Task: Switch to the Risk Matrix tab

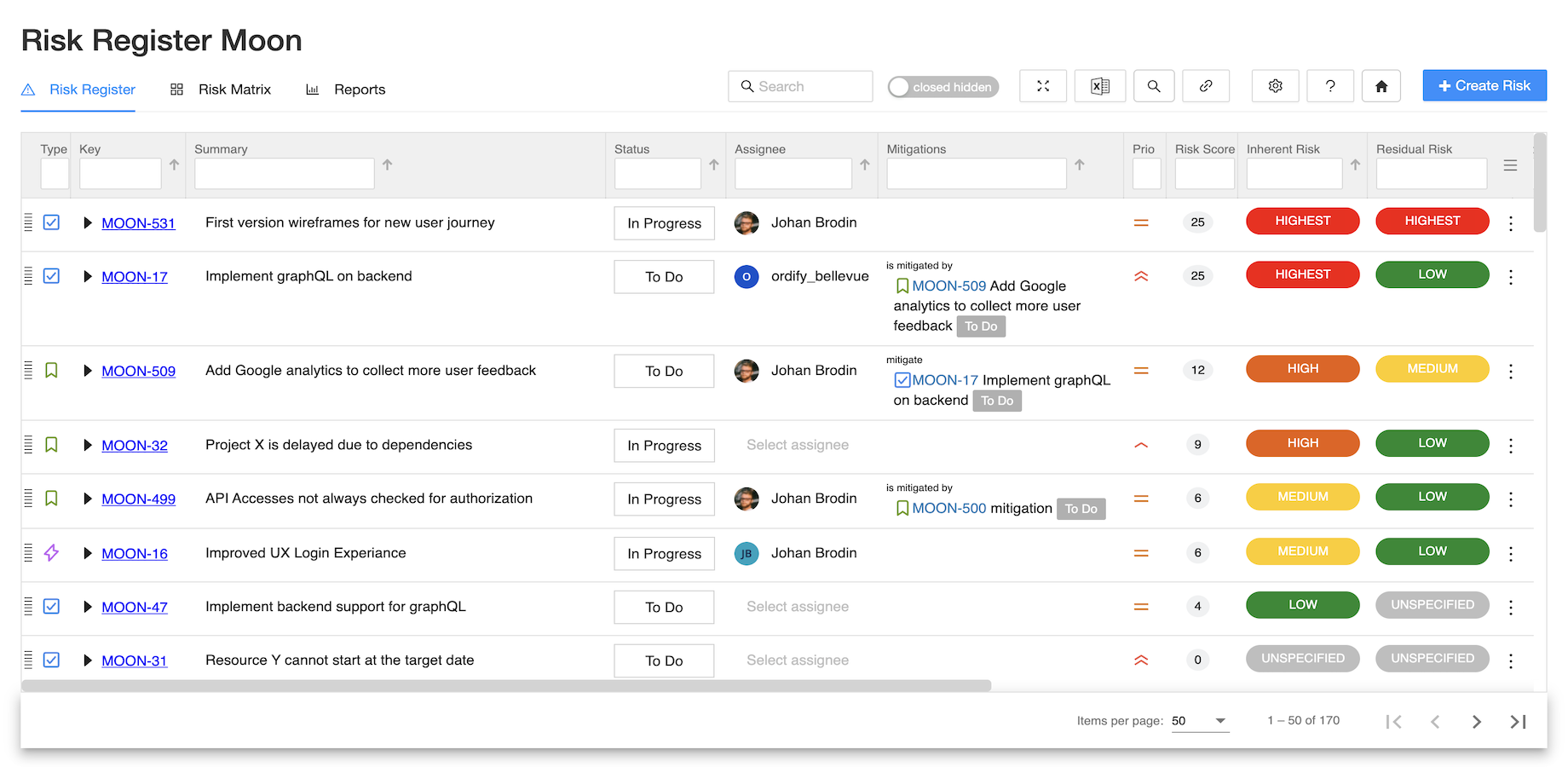Action: 221,89
